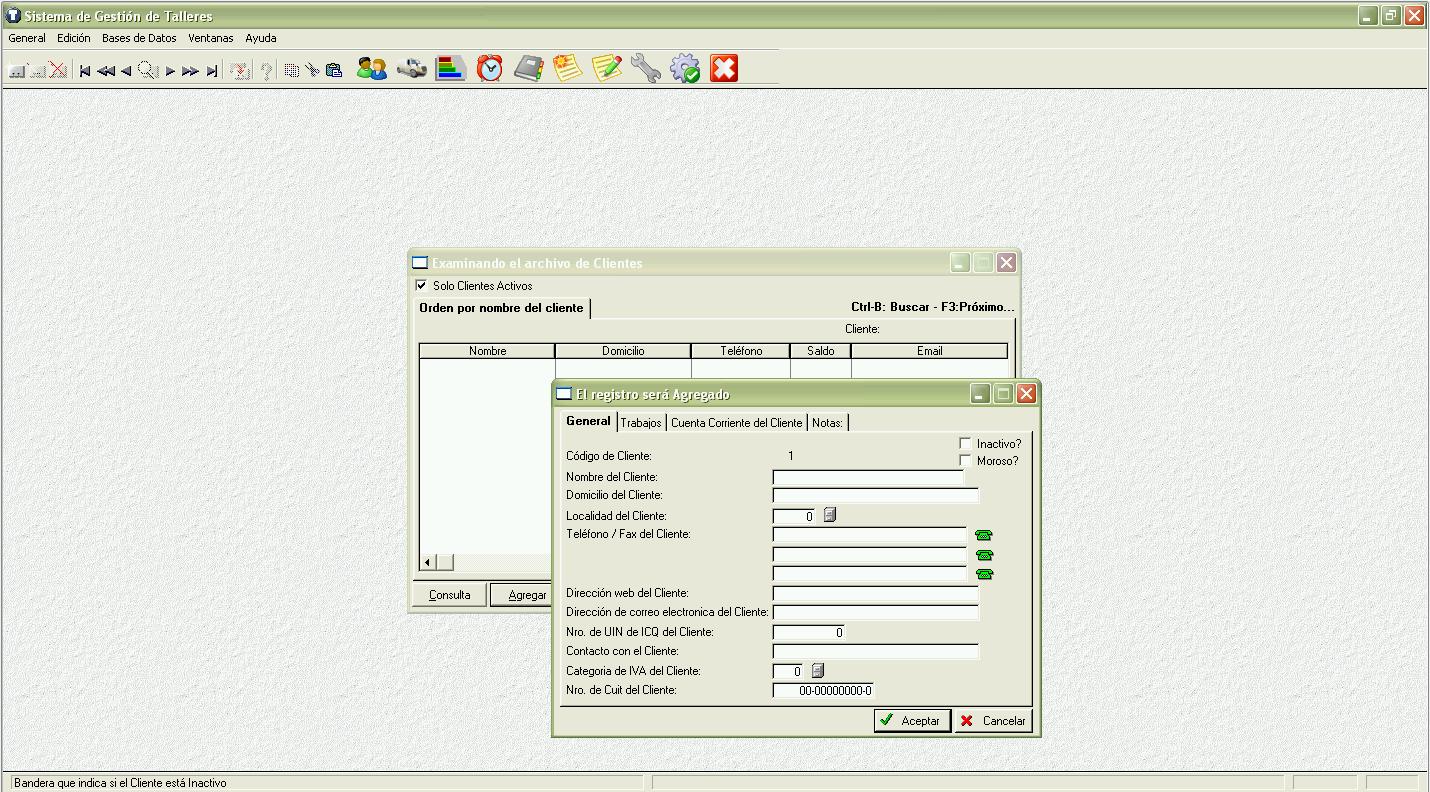
Task: Open lookup button beside Localidad del Cliente
Action: (829, 515)
